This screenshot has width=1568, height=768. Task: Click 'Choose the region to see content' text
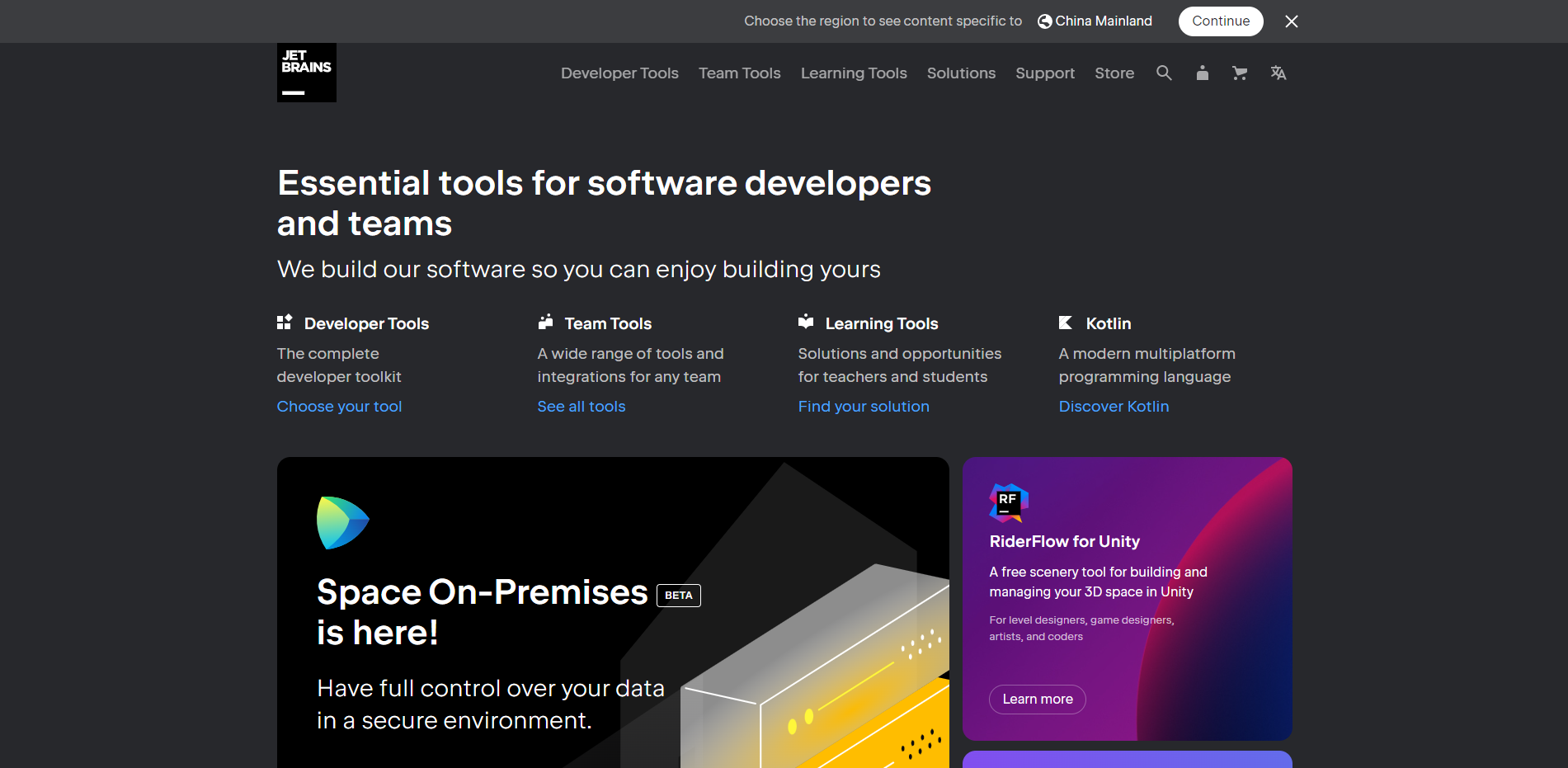click(883, 21)
